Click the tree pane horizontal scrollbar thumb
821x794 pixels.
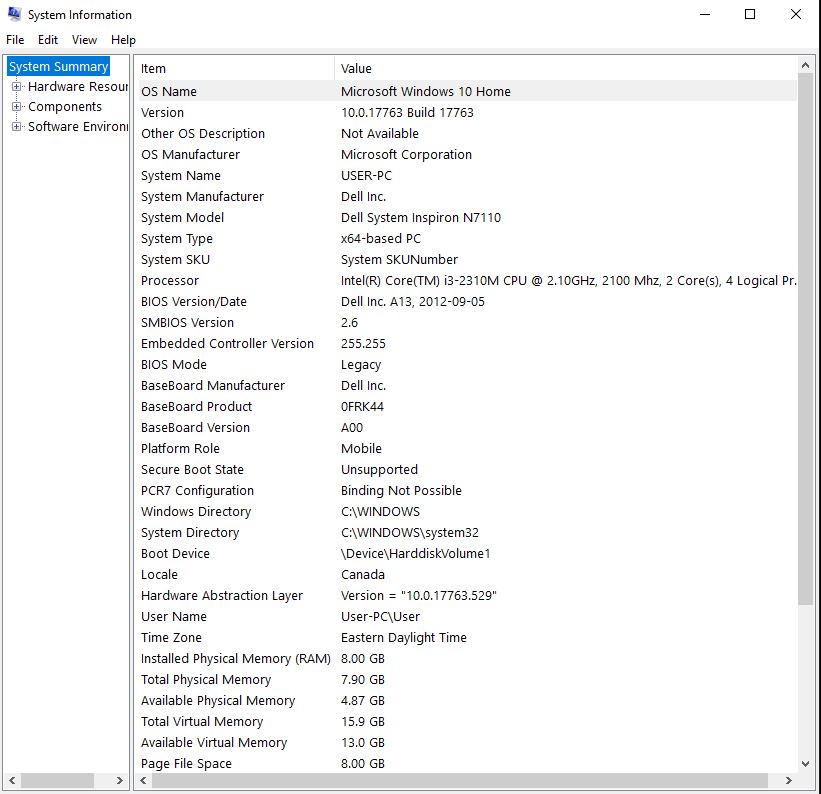(x=57, y=780)
